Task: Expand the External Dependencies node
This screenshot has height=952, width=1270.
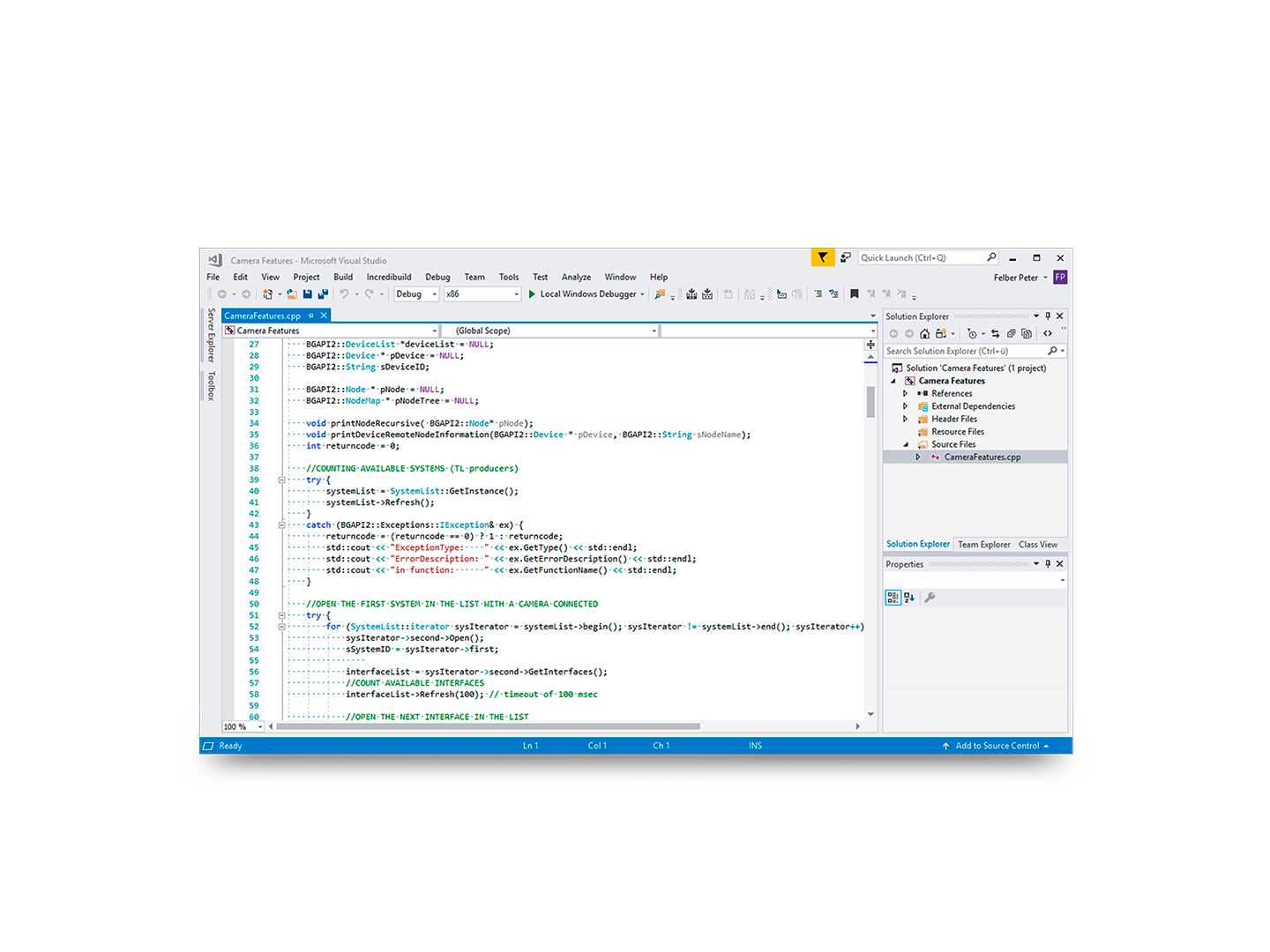Action: tap(905, 406)
